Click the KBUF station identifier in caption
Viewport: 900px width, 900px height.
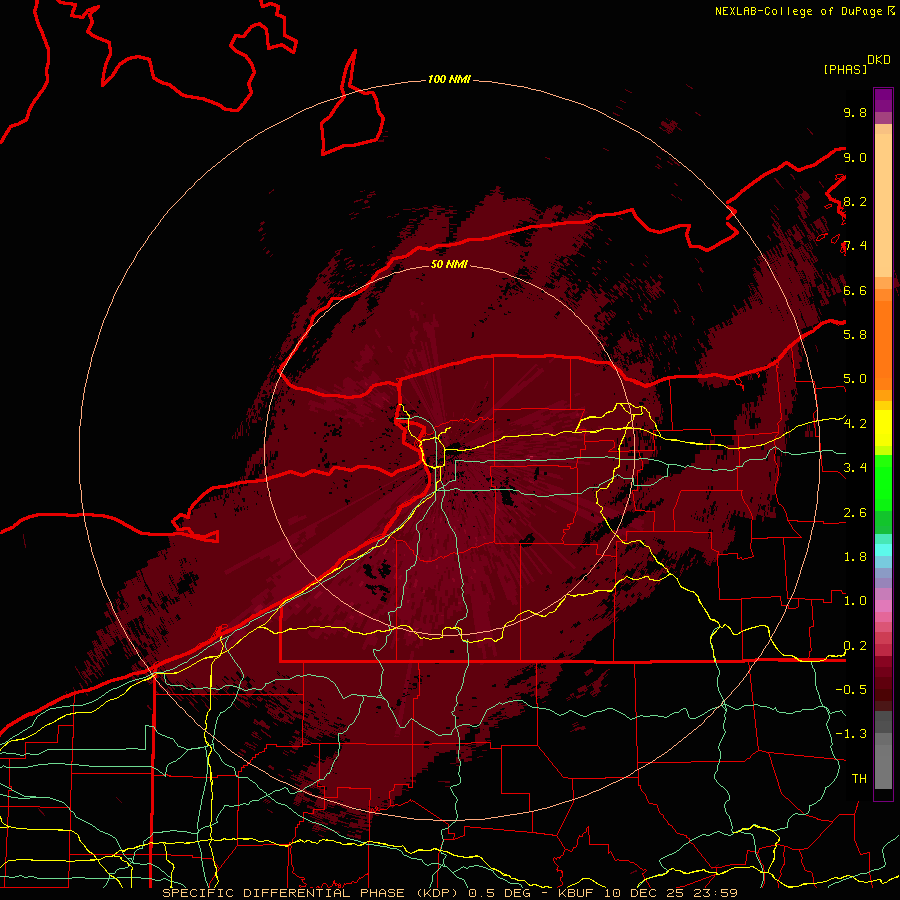pos(578,893)
